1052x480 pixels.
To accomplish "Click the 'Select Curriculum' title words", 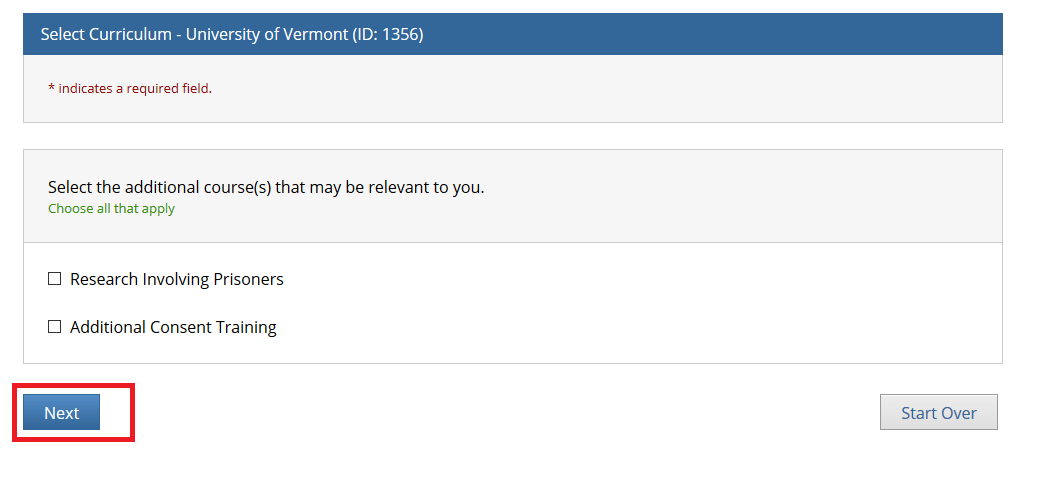I will pyautogui.click(x=106, y=34).
